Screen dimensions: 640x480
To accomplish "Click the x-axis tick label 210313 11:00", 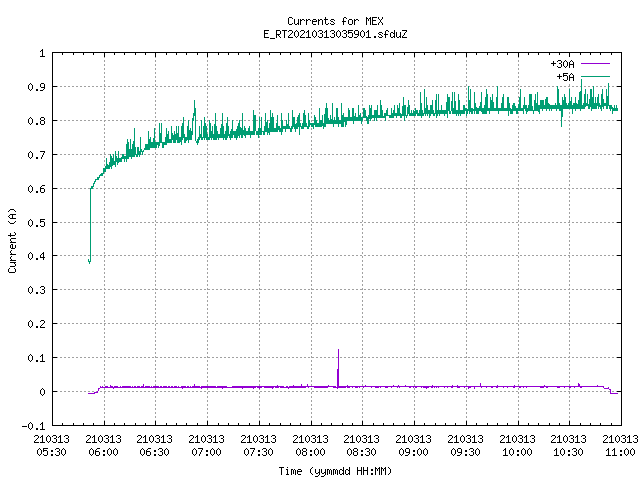I will click(620, 446).
